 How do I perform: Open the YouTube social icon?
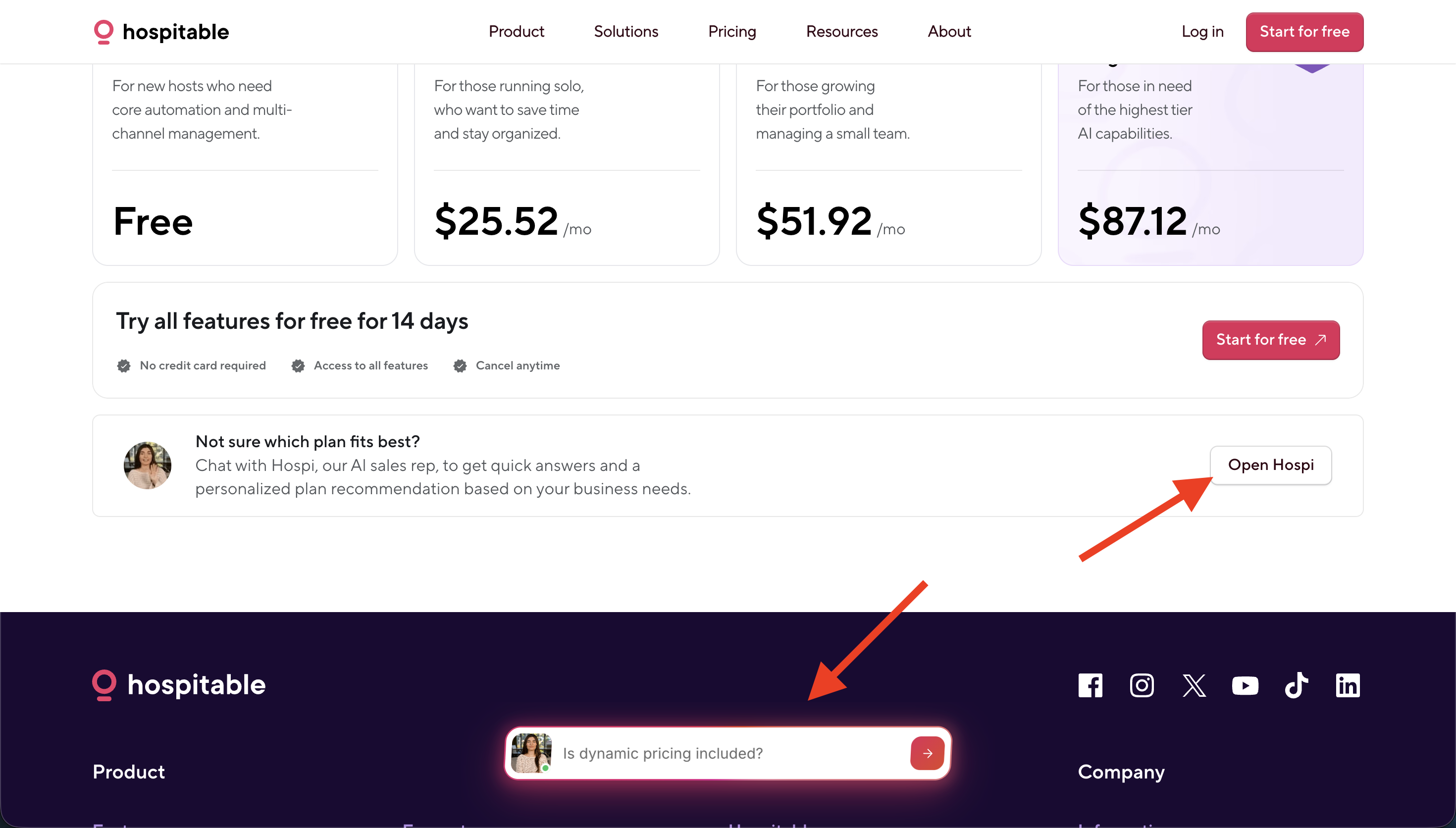click(x=1245, y=685)
